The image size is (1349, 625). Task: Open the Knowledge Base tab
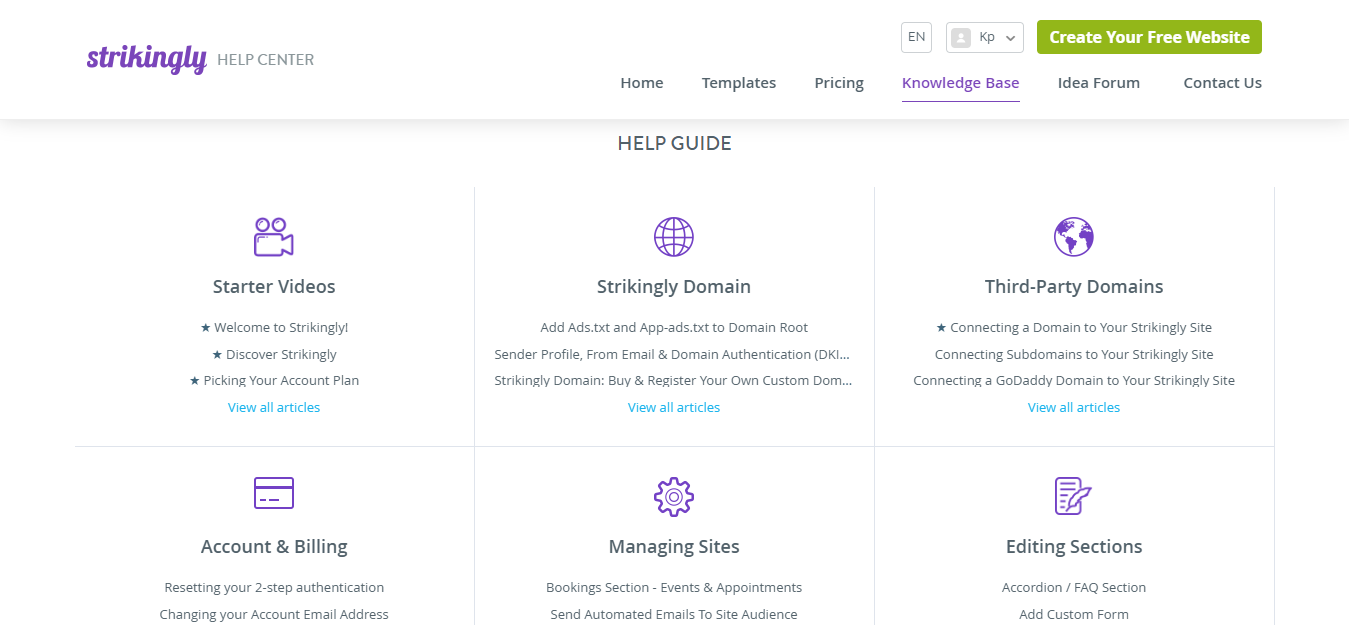pyautogui.click(x=960, y=83)
